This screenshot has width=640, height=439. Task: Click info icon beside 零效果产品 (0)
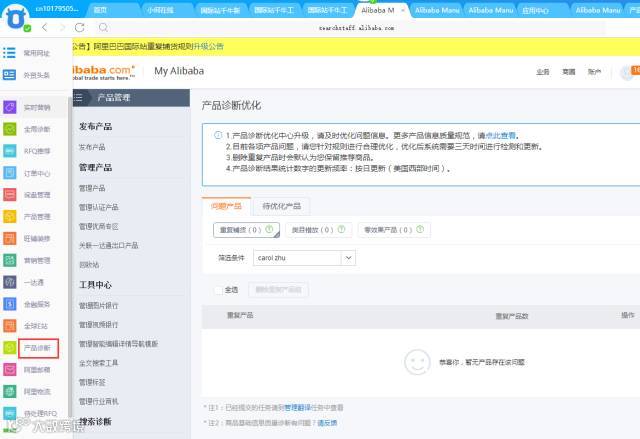(420, 229)
